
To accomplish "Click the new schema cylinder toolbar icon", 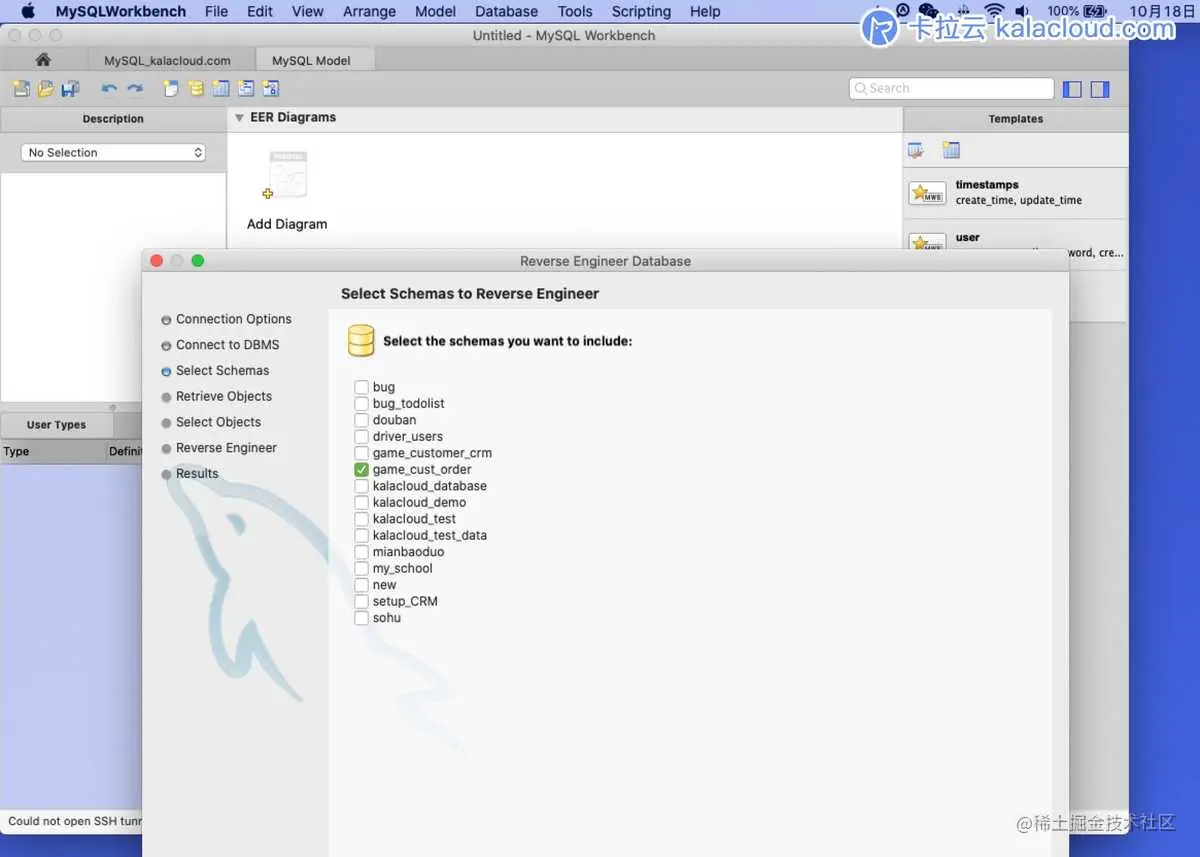I will 196,89.
